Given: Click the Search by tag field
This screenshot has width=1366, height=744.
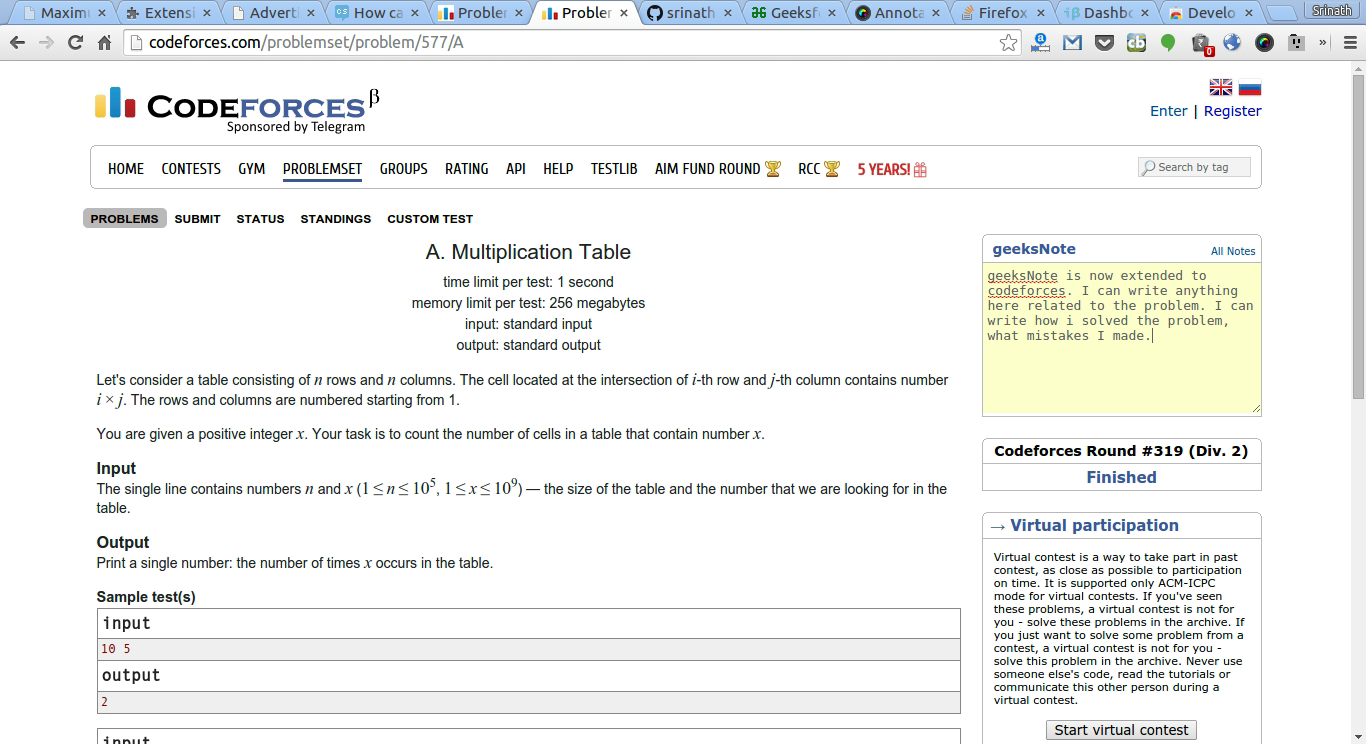Looking at the screenshot, I should point(1194,167).
